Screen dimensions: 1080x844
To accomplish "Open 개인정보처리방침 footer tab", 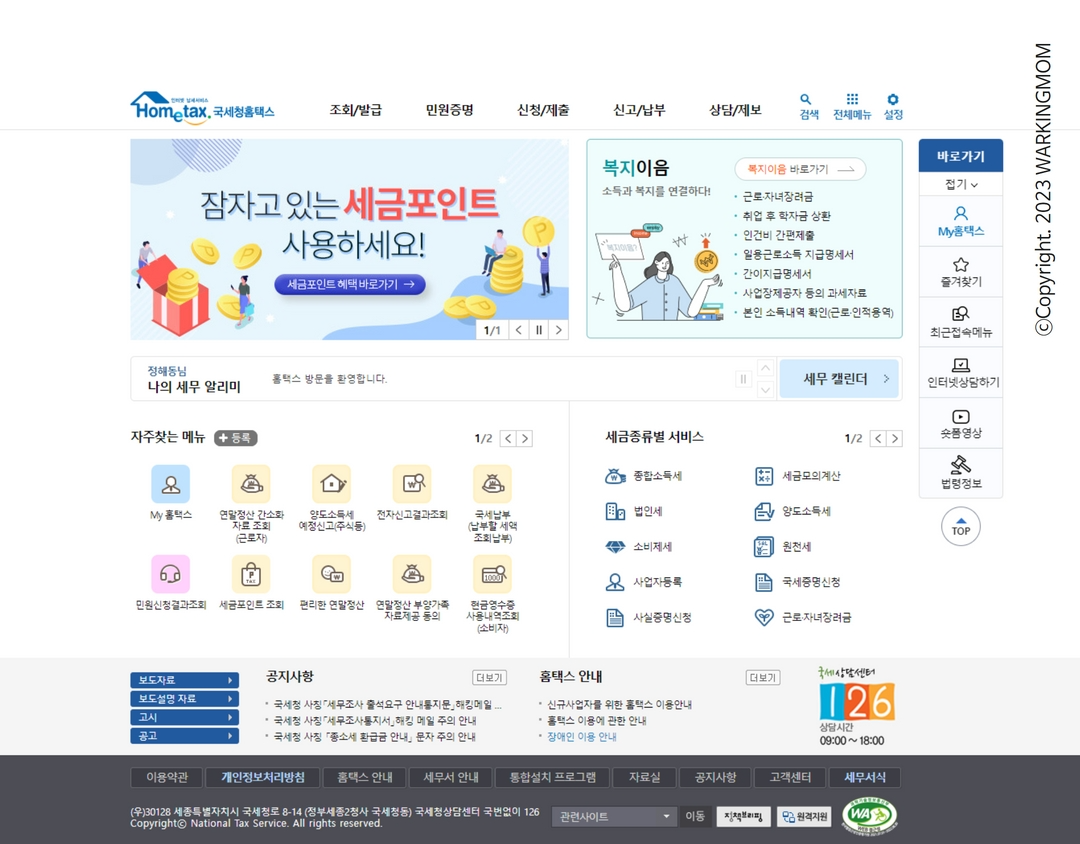I will click(x=263, y=777).
